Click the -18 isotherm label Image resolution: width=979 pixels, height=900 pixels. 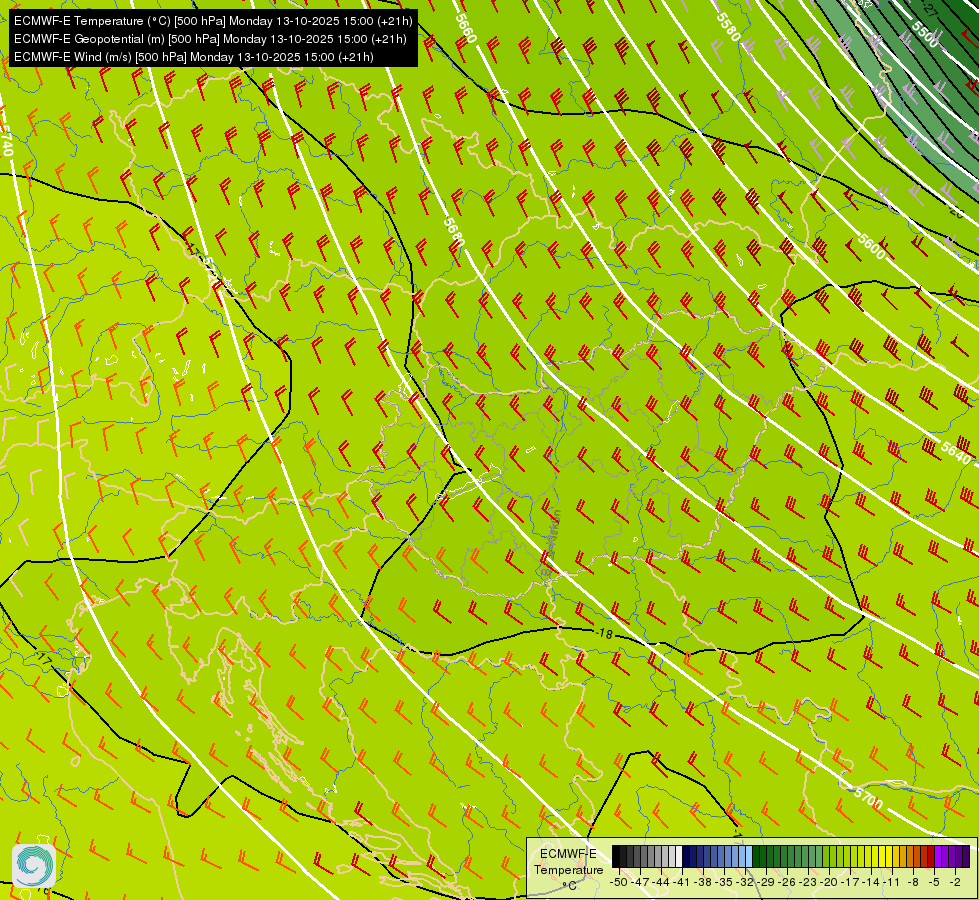(604, 634)
